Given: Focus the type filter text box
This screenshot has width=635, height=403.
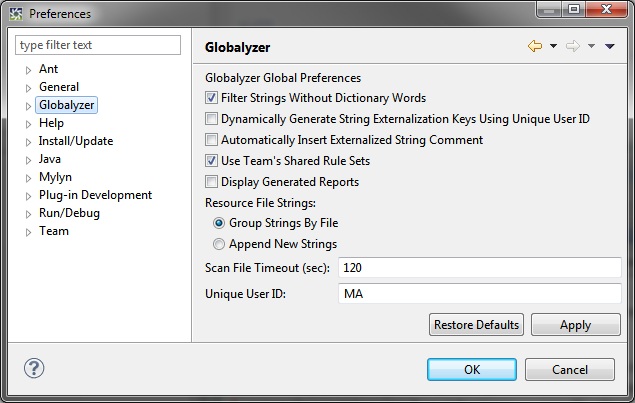Looking at the screenshot, I should click(98, 45).
